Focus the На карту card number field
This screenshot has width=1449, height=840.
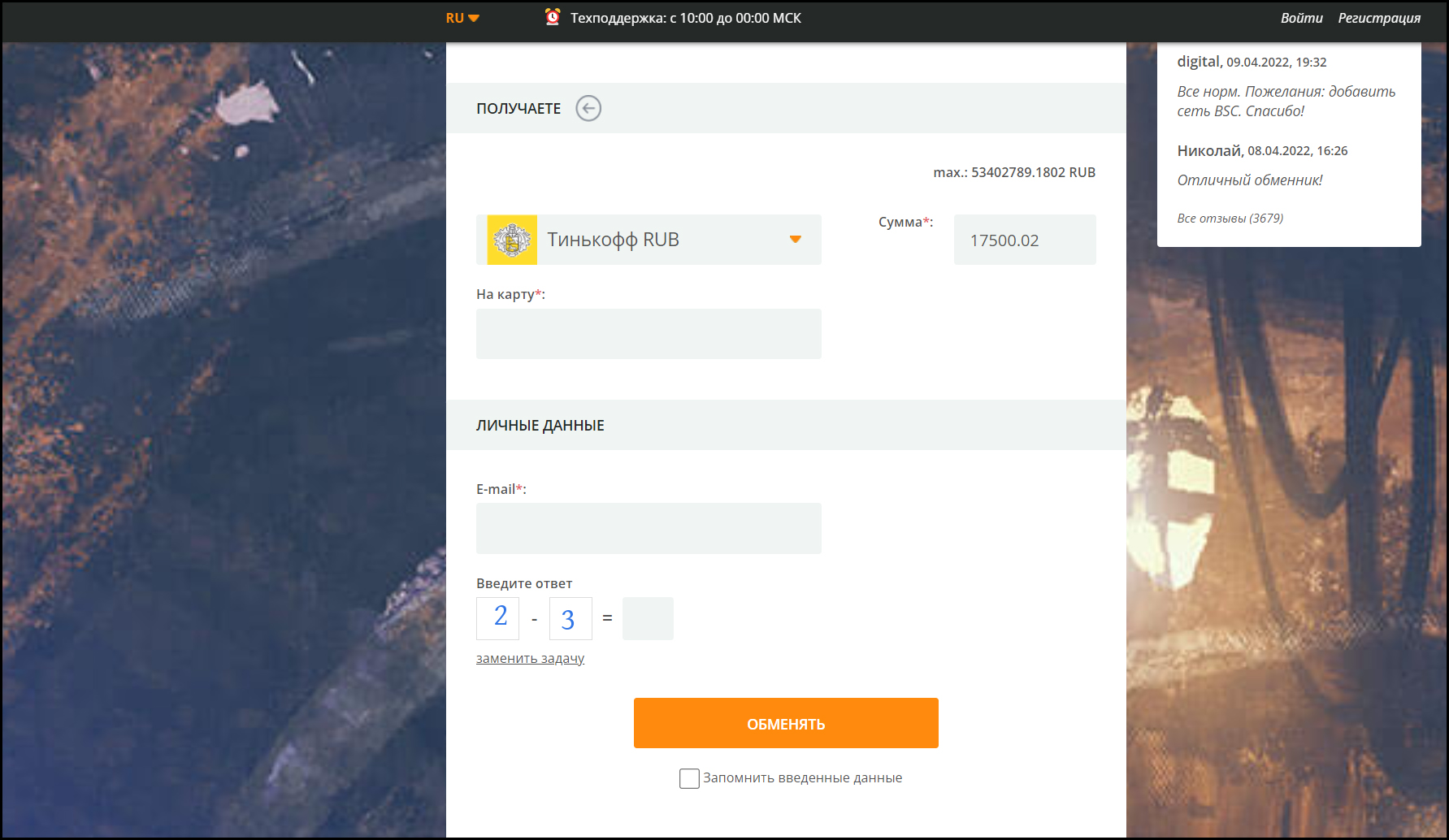coord(649,334)
